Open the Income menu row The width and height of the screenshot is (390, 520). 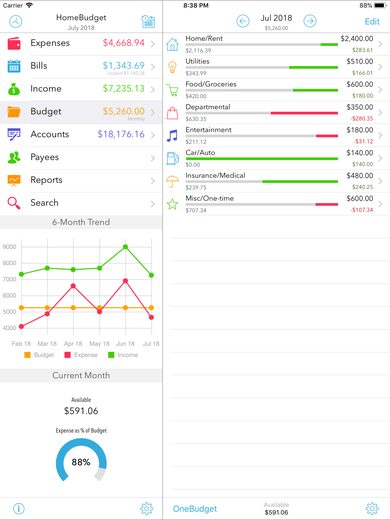(81, 89)
